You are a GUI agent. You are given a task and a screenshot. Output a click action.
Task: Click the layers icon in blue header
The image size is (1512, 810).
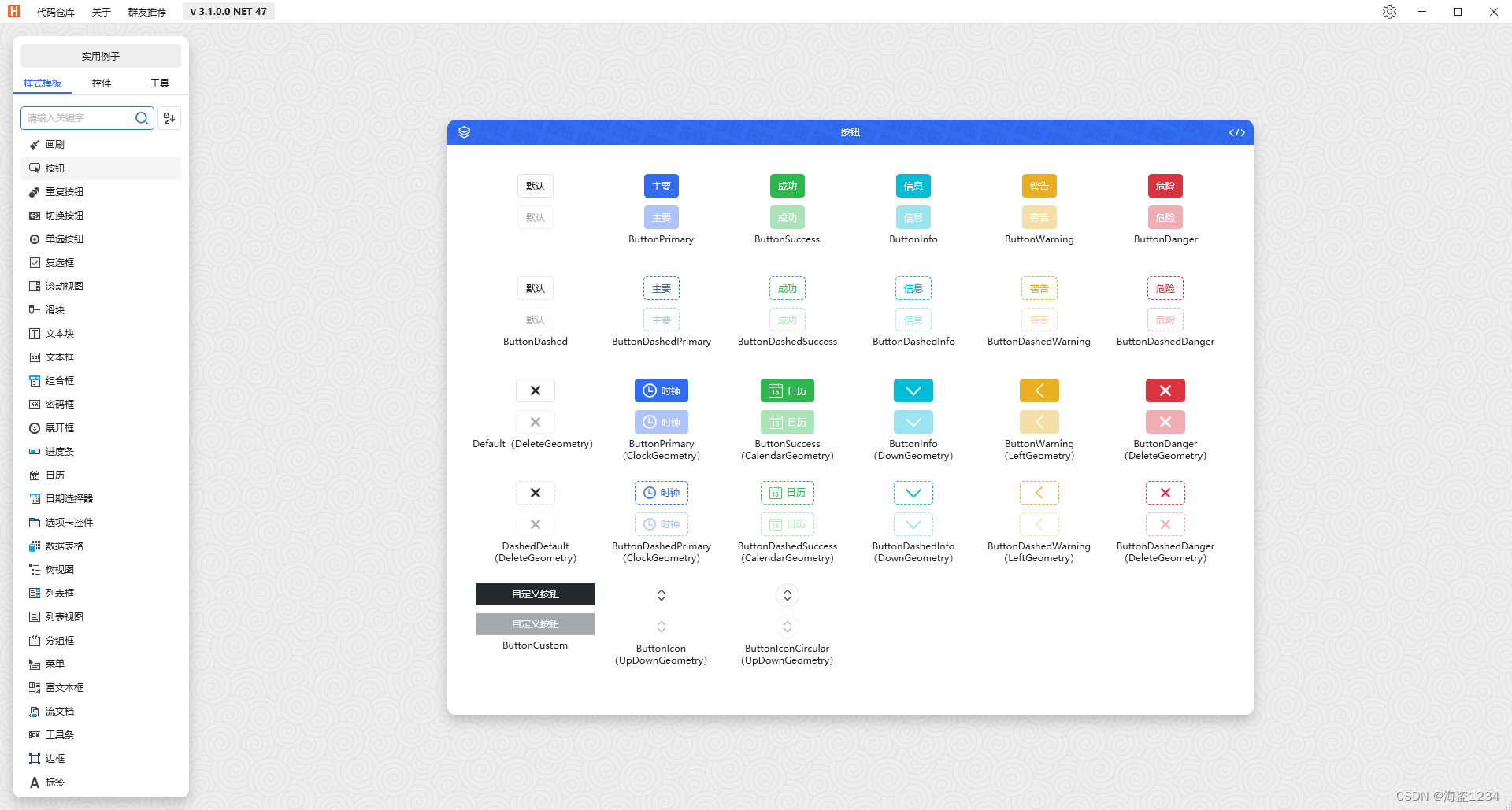(464, 132)
